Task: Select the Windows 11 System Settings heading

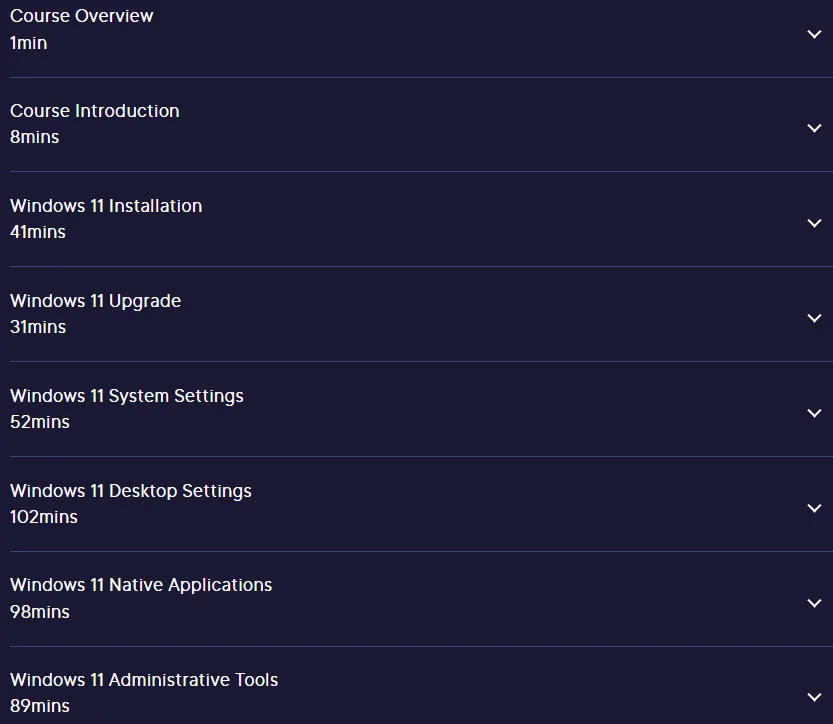Action: [x=126, y=396]
